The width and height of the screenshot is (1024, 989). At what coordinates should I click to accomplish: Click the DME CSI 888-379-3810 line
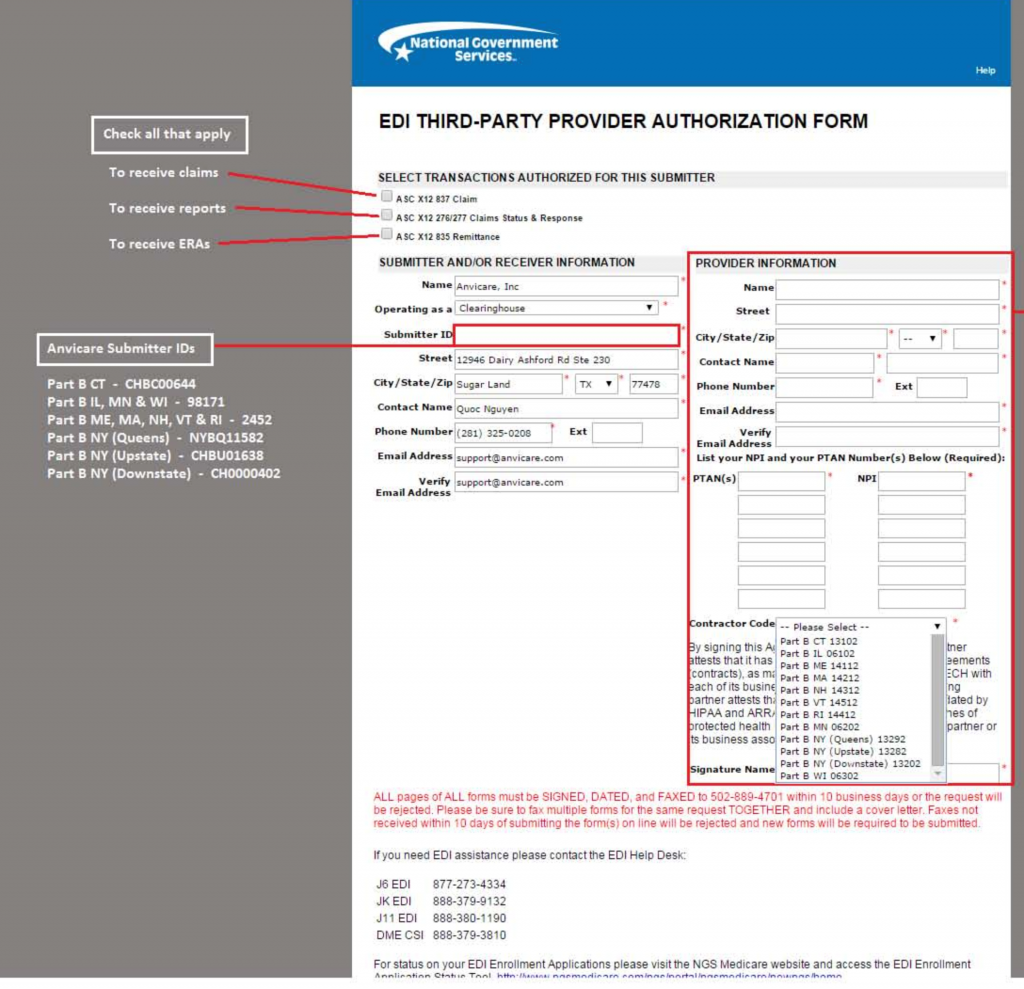tap(441, 935)
